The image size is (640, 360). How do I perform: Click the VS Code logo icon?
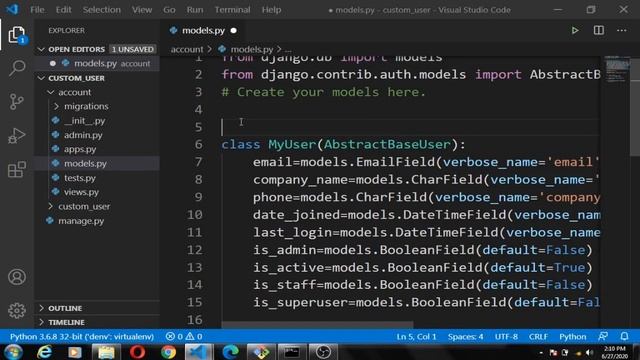12,9
